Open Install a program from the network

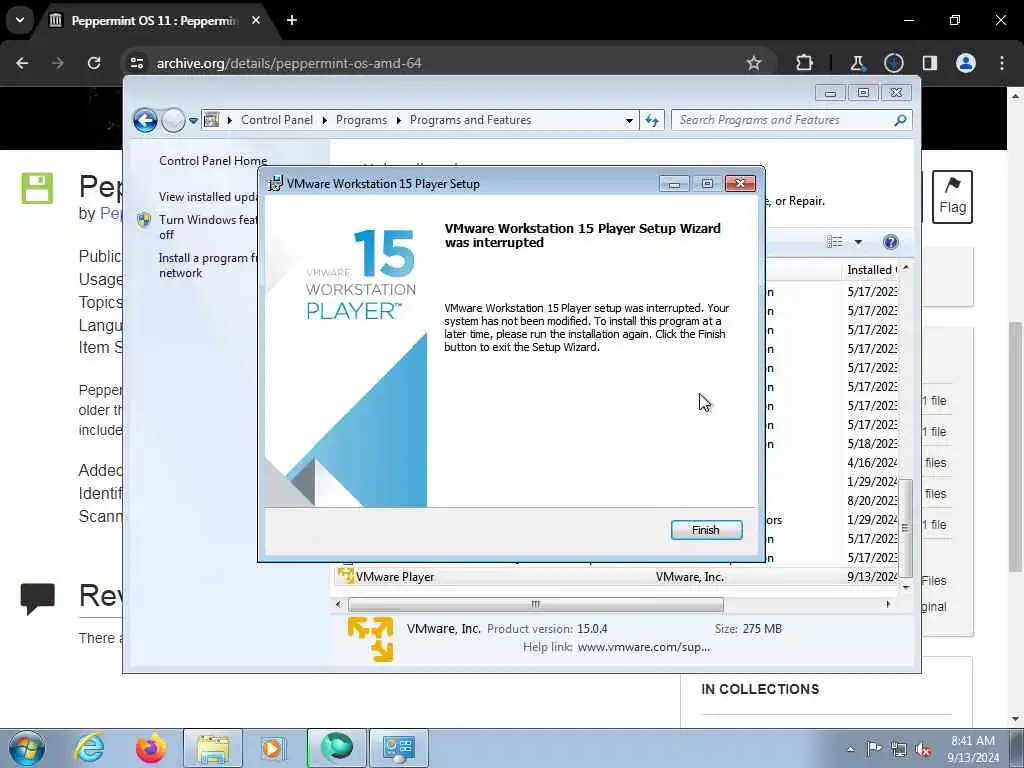tap(208, 265)
